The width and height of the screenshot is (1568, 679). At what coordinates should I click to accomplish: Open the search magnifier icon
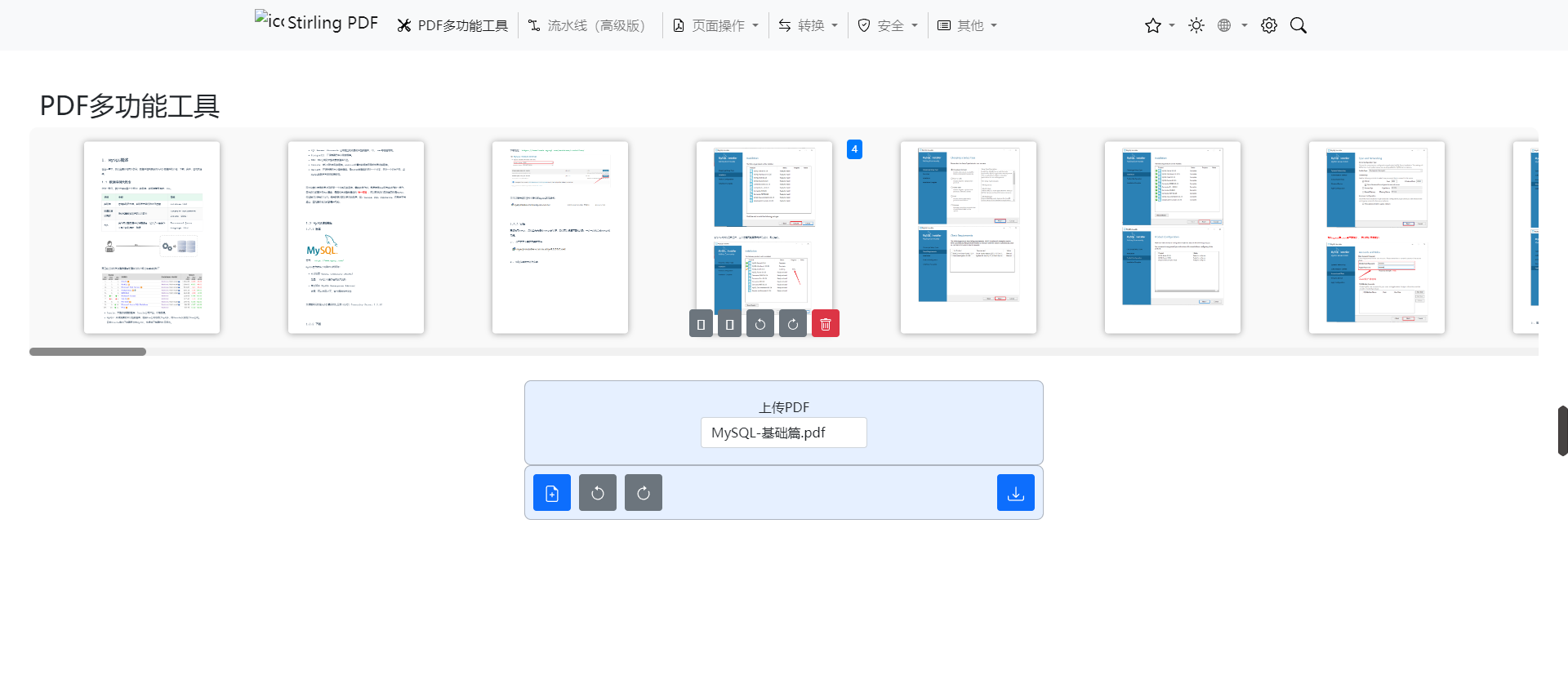pos(1298,25)
